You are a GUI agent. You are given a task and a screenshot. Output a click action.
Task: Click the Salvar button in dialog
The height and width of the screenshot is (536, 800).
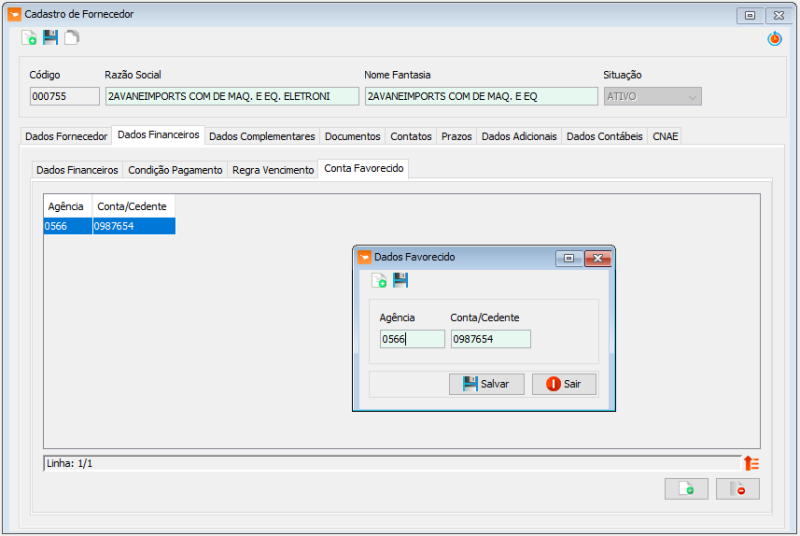tap(487, 384)
